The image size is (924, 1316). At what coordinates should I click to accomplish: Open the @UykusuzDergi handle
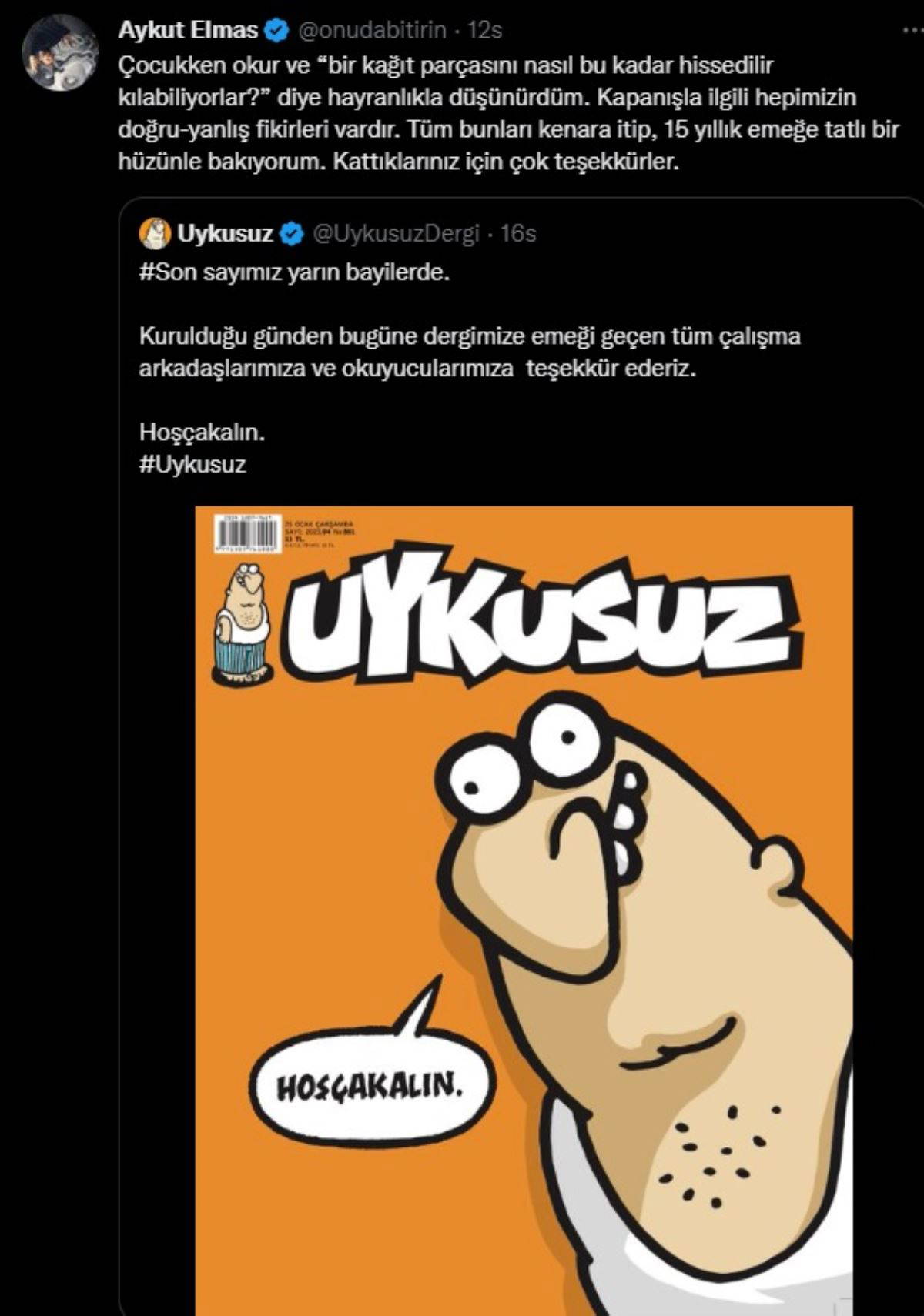coord(395,233)
